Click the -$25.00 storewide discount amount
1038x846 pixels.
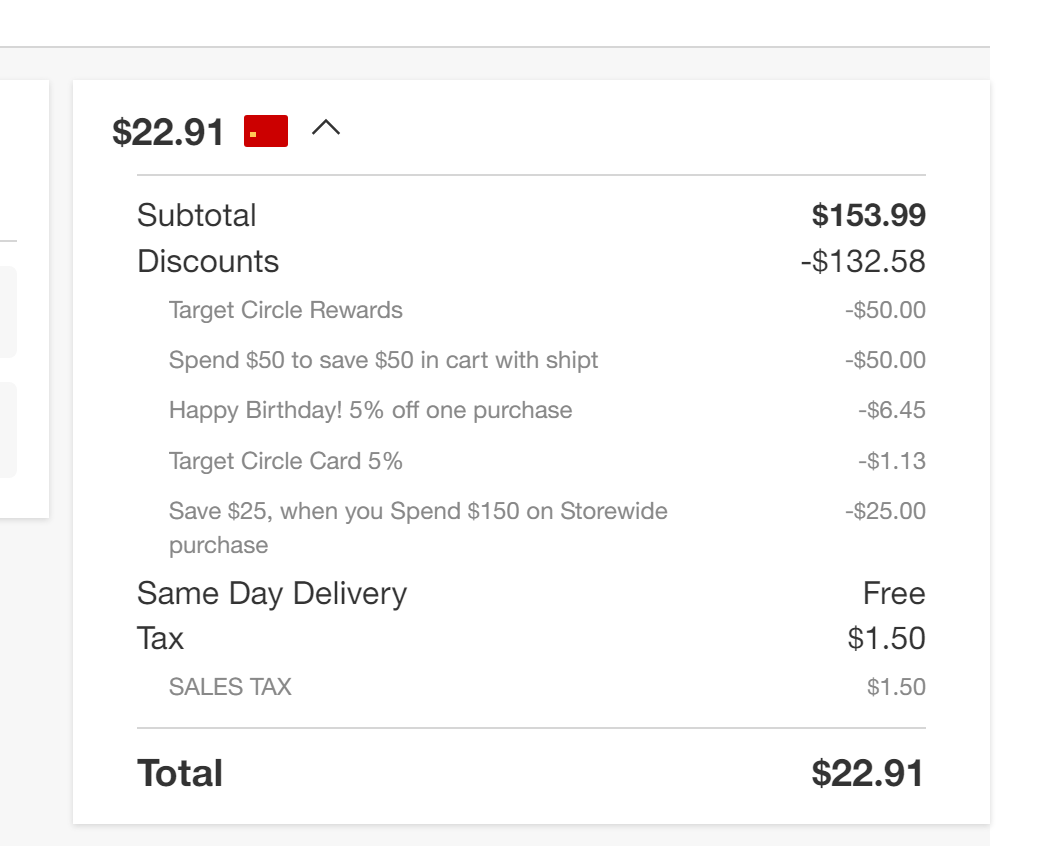point(885,511)
